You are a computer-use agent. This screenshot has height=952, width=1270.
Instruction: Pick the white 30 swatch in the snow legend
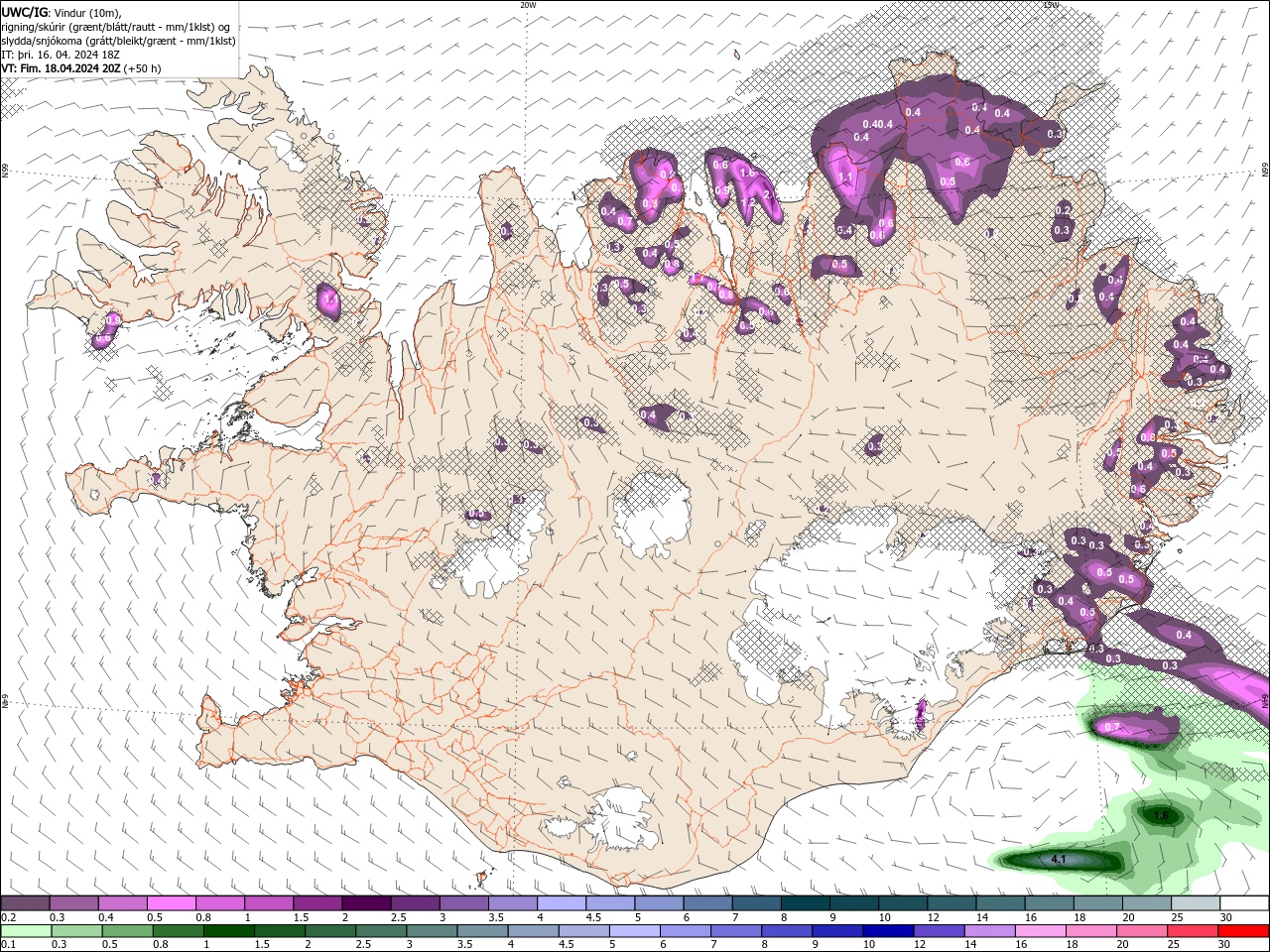pyautogui.click(x=1244, y=903)
